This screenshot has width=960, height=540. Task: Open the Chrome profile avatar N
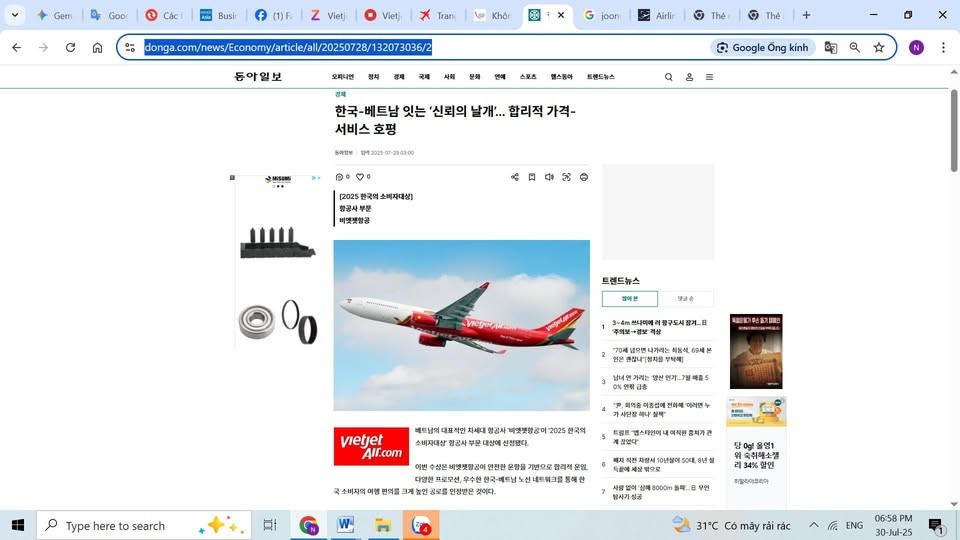tap(916, 47)
